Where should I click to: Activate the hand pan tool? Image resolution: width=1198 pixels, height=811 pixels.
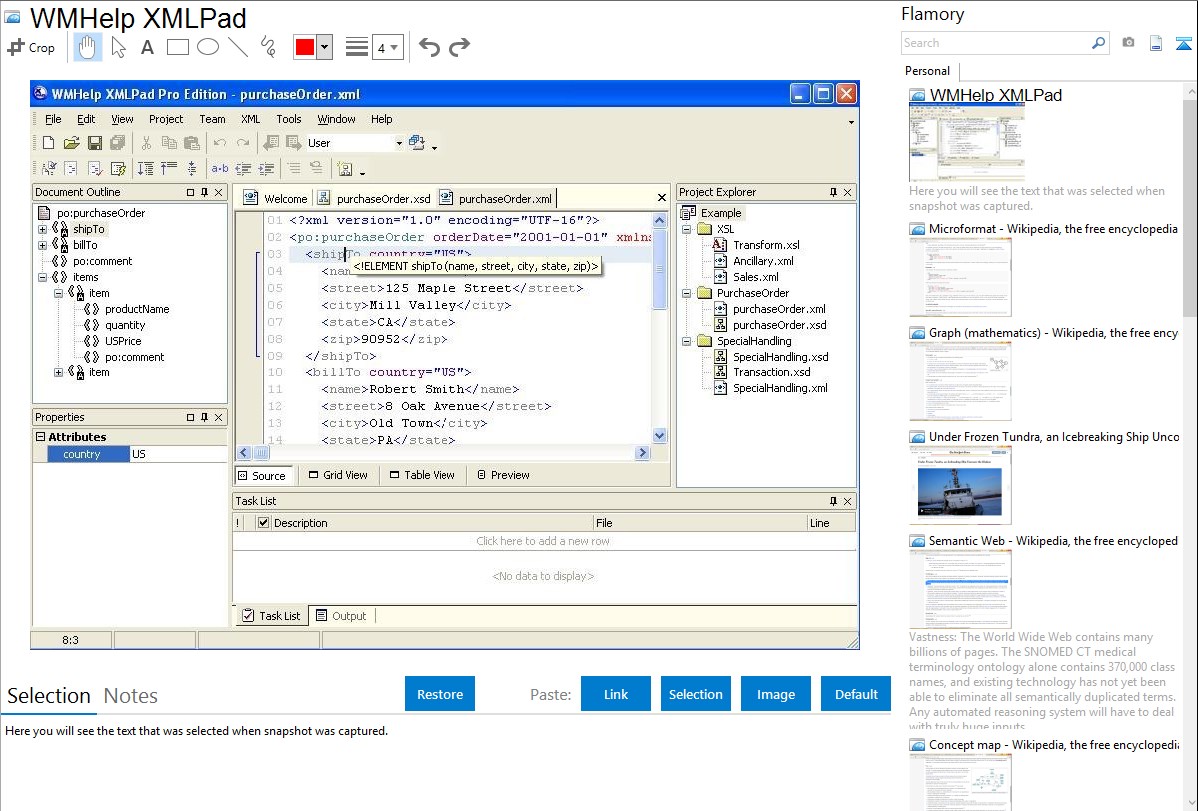[x=87, y=47]
